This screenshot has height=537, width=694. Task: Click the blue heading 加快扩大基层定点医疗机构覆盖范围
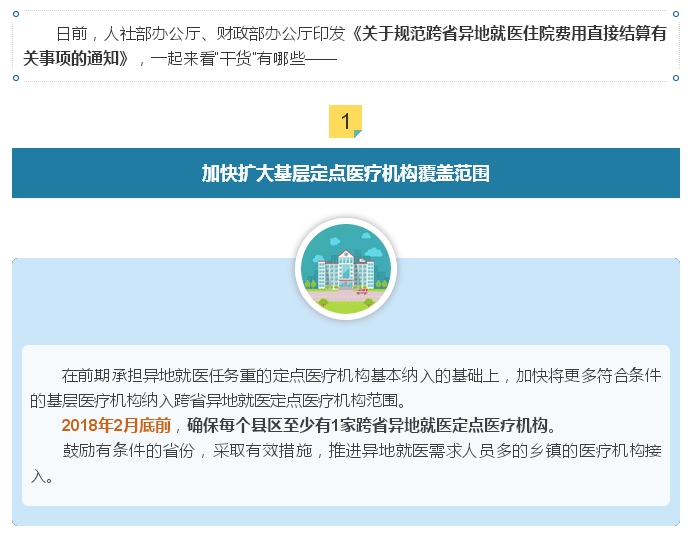[x=346, y=173]
